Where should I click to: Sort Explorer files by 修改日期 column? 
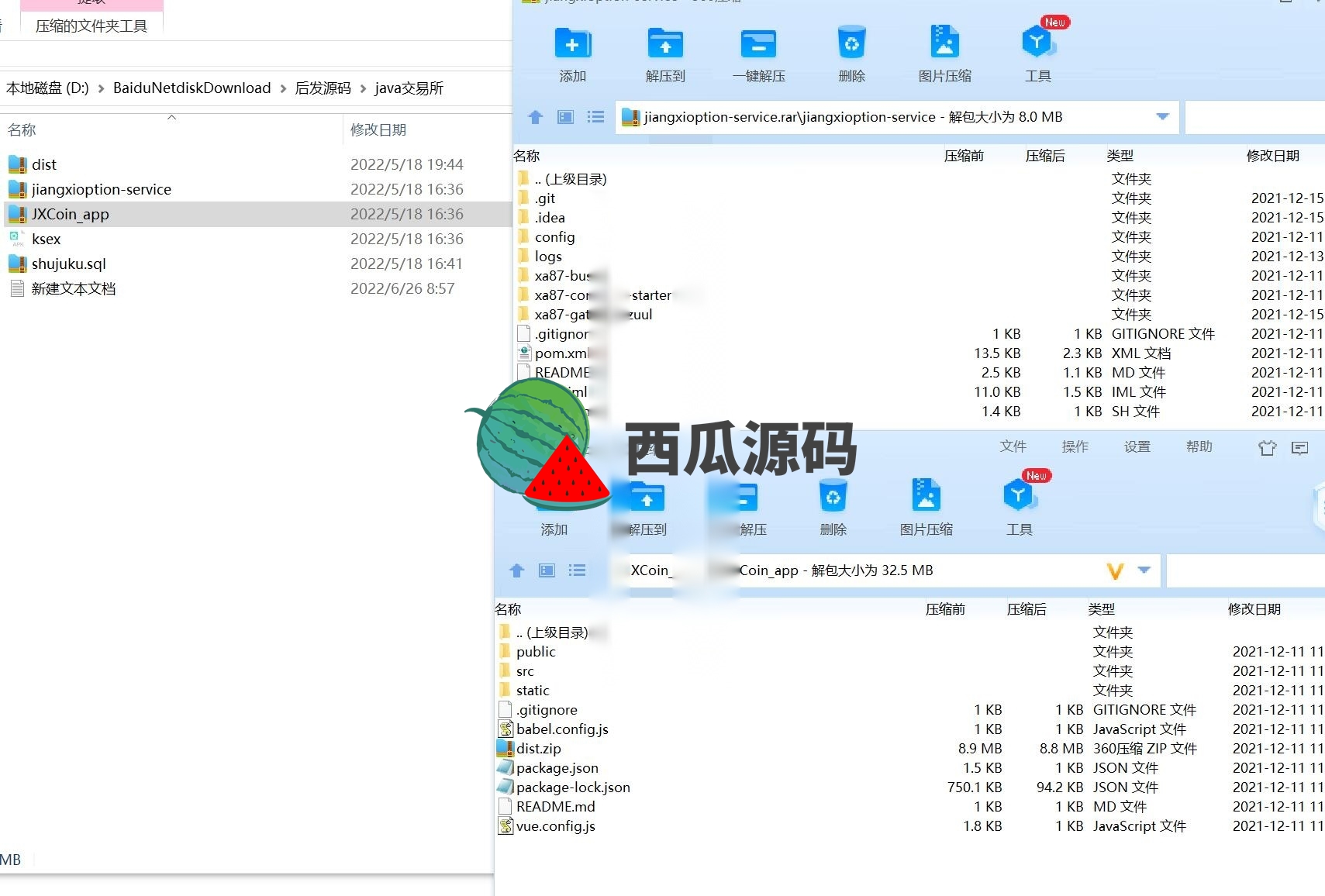tap(378, 129)
